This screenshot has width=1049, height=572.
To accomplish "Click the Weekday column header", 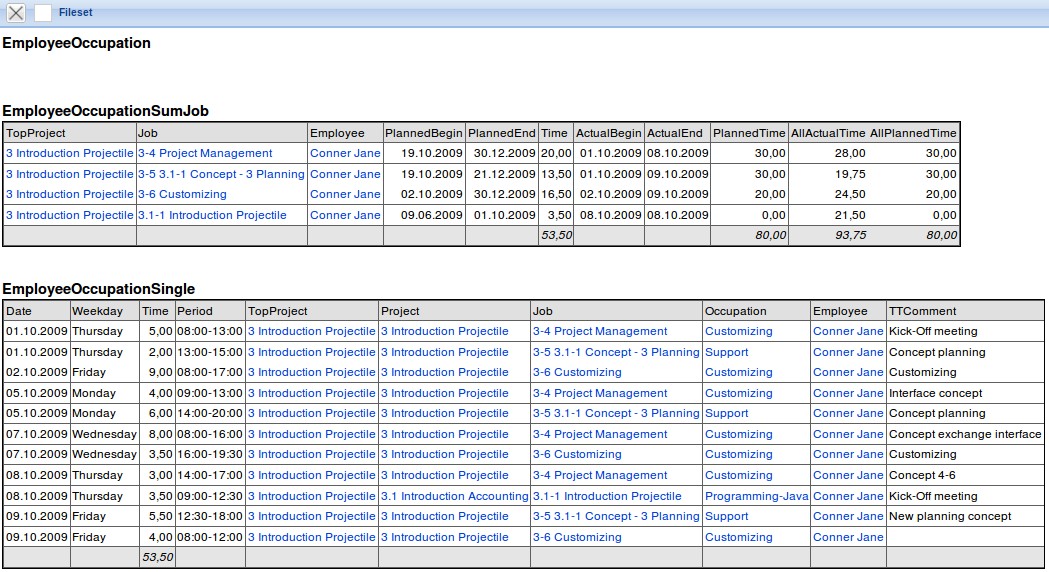I will click(97, 311).
